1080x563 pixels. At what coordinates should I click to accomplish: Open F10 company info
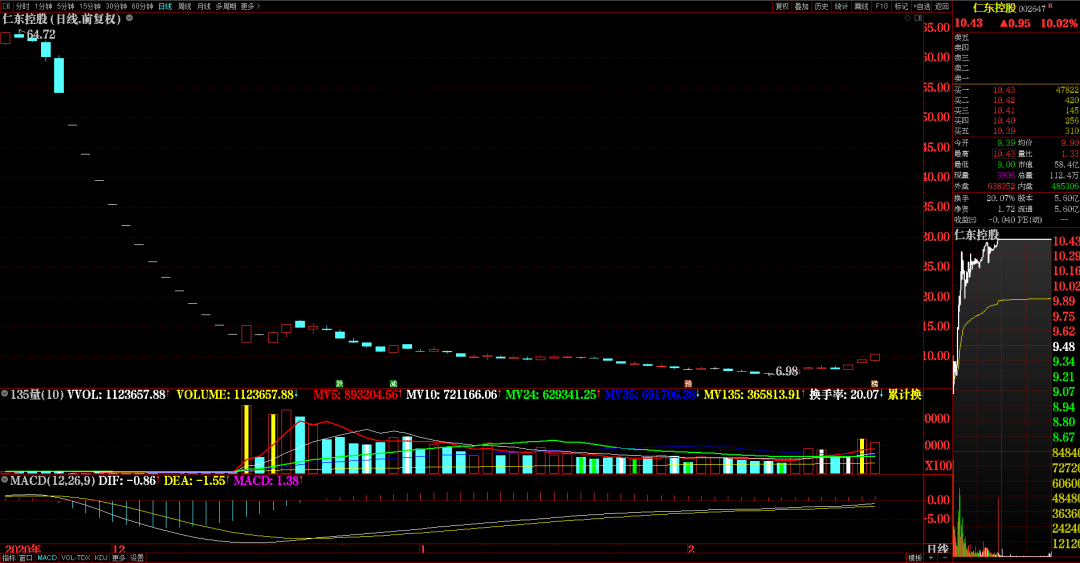click(x=882, y=6)
